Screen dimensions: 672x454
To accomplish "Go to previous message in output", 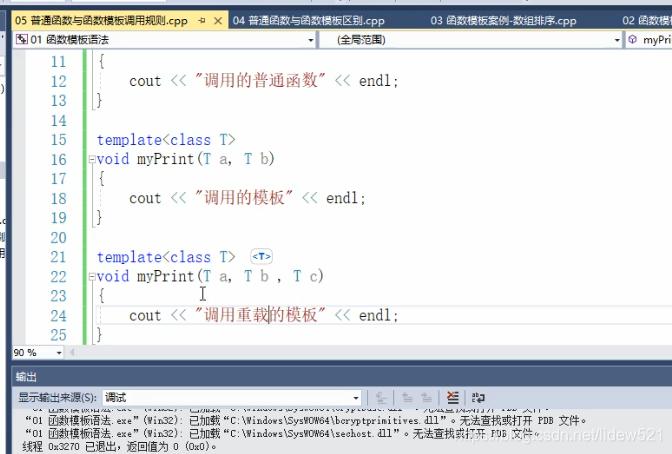I will pos(407,397).
